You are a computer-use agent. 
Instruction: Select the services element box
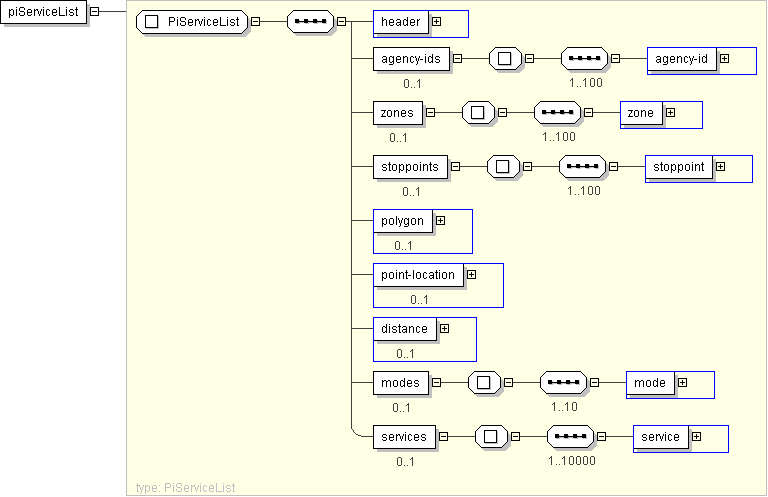404,437
